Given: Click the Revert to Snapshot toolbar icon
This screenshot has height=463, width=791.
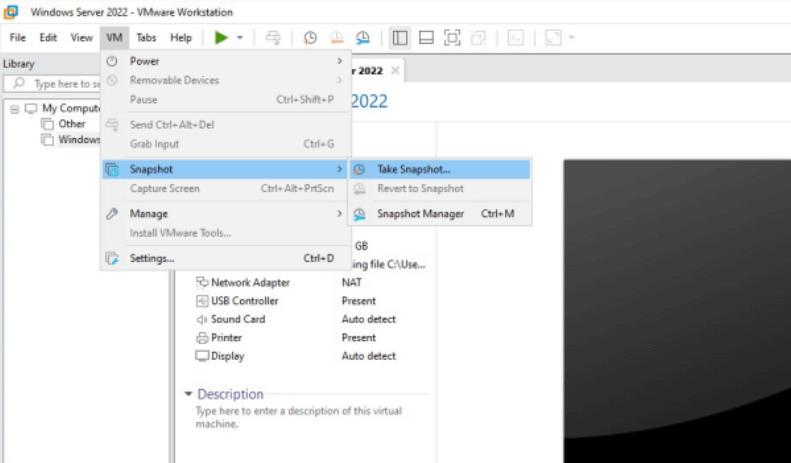Looking at the screenshot, I should pyautogui.click(x=336, y=37).
